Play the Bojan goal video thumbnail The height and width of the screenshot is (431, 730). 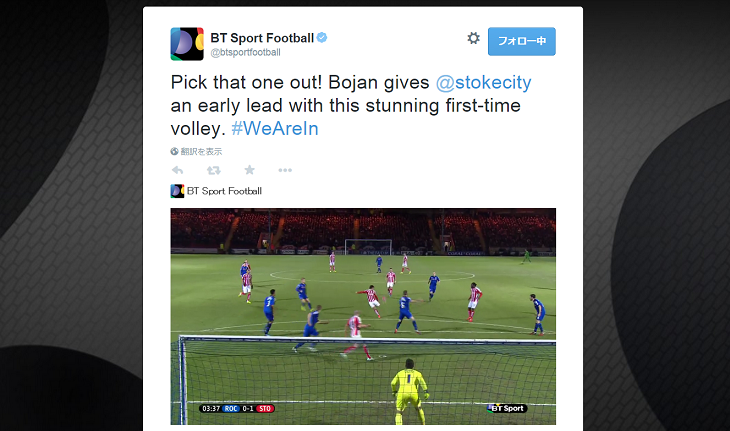pos(363,317)
